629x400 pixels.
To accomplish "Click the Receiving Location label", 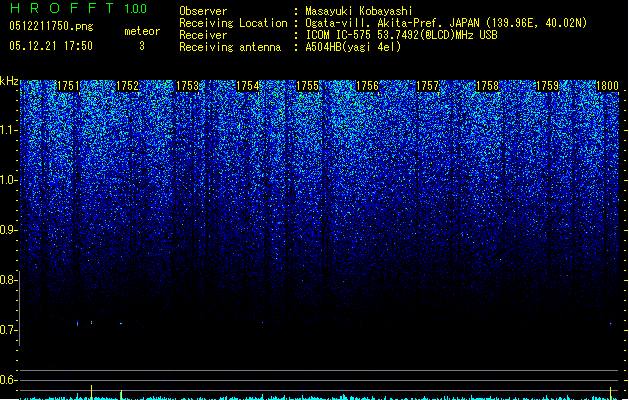I will pyautogui.click(x=233, y=23).
